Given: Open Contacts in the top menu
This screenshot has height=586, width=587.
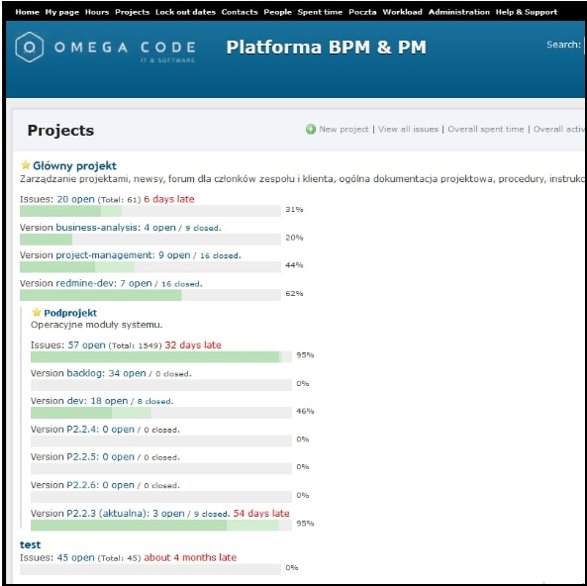Looking at the screenshot, I should coord(240,12).
